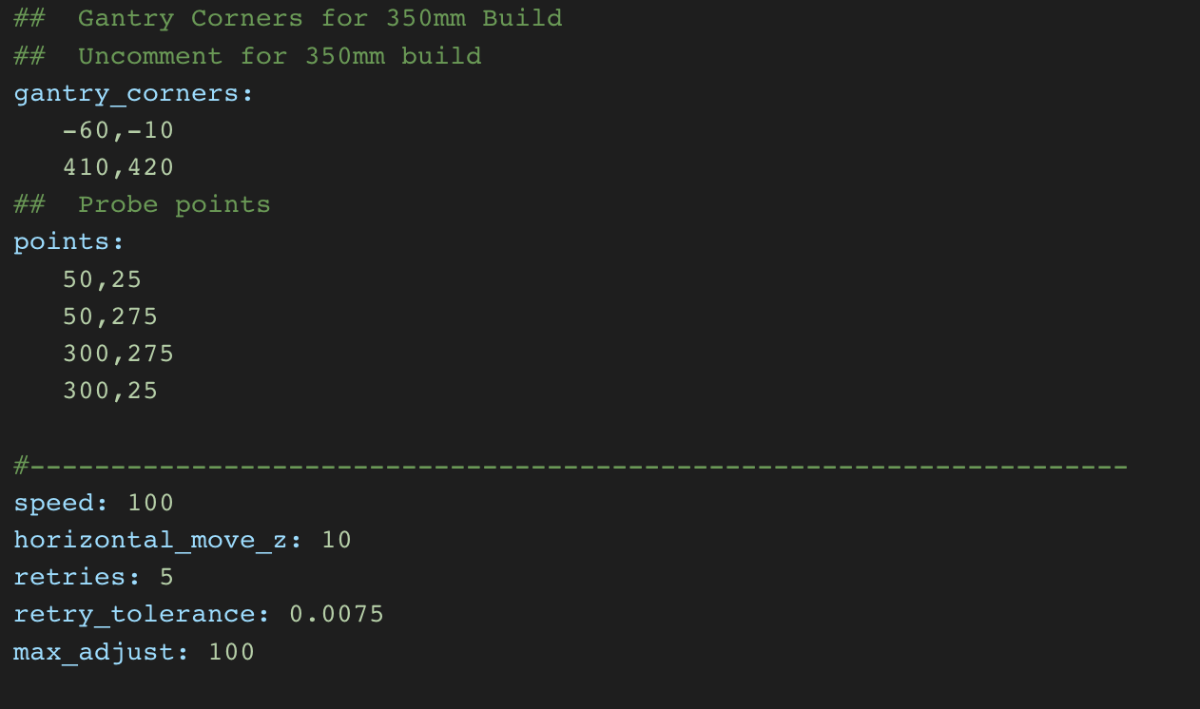Click the 410,420 gantry corner value
Image resolution: width=1200 pixels, height=709 pixels.
click(x=119, y=167)
